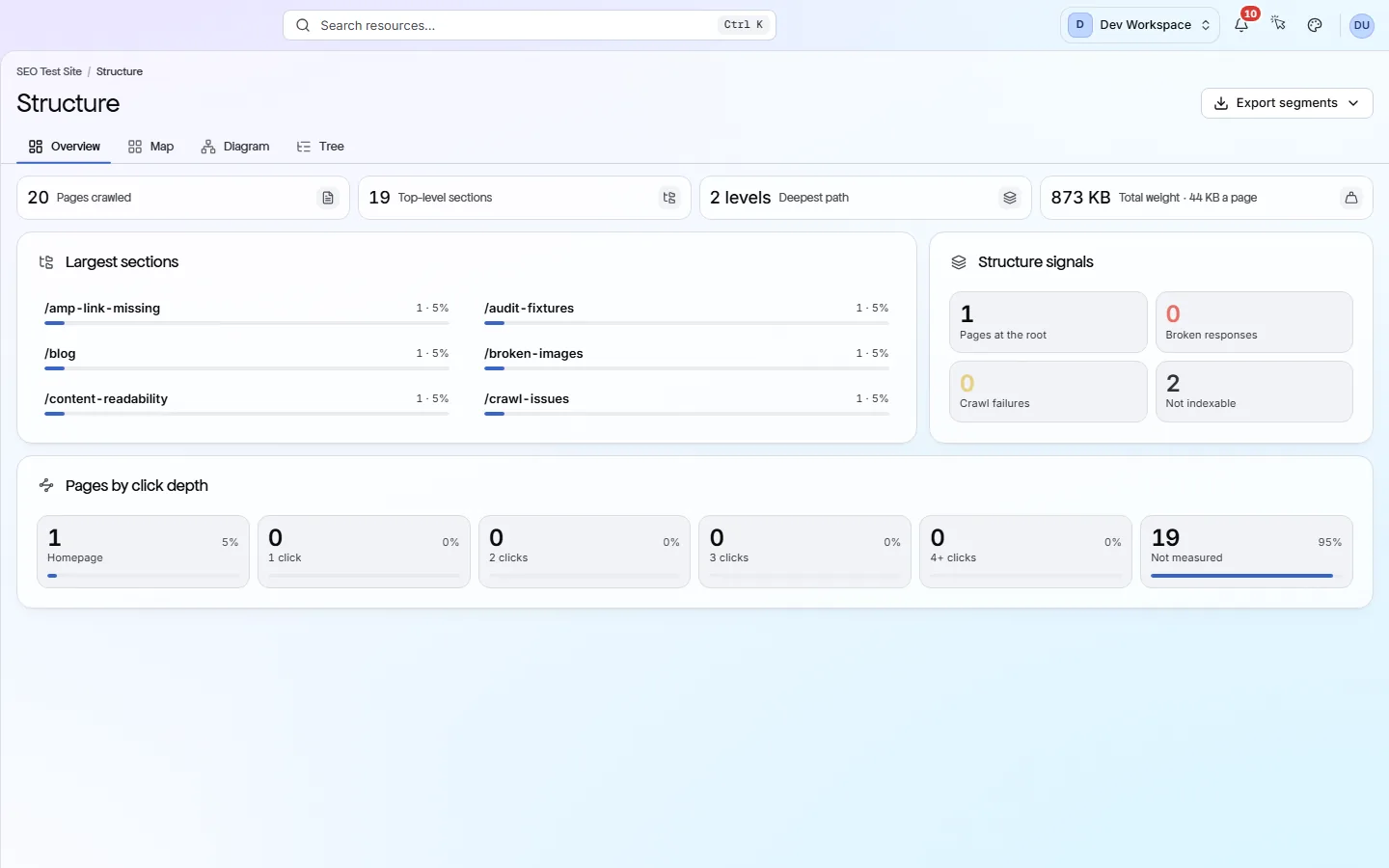The width and height of the screenshot is (1389, 868).
Task: Open the /crawl-issues section
Action: tap(687, 403)
